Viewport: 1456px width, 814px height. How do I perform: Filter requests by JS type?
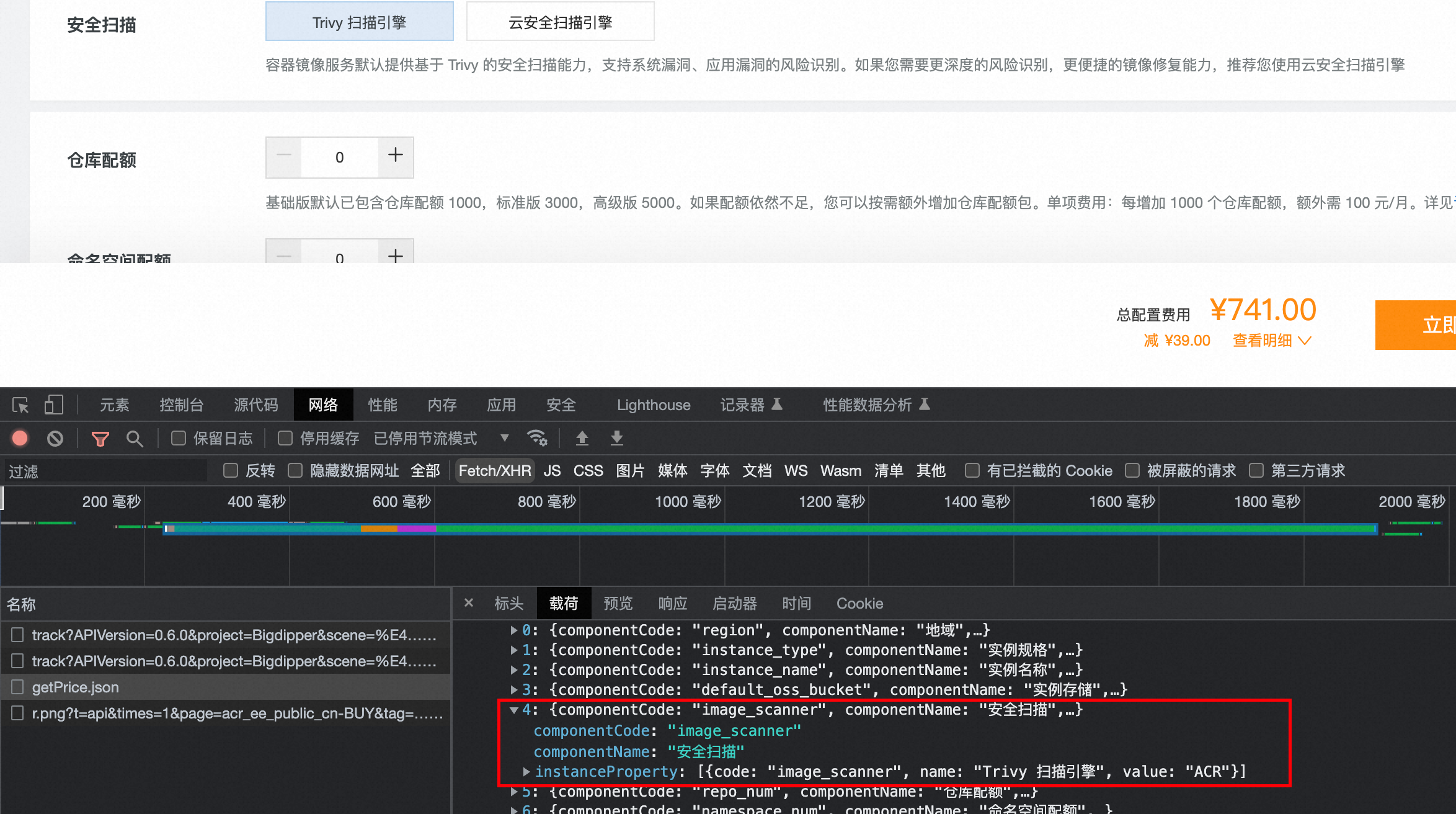pyautogui.click(x=552, y=470)
